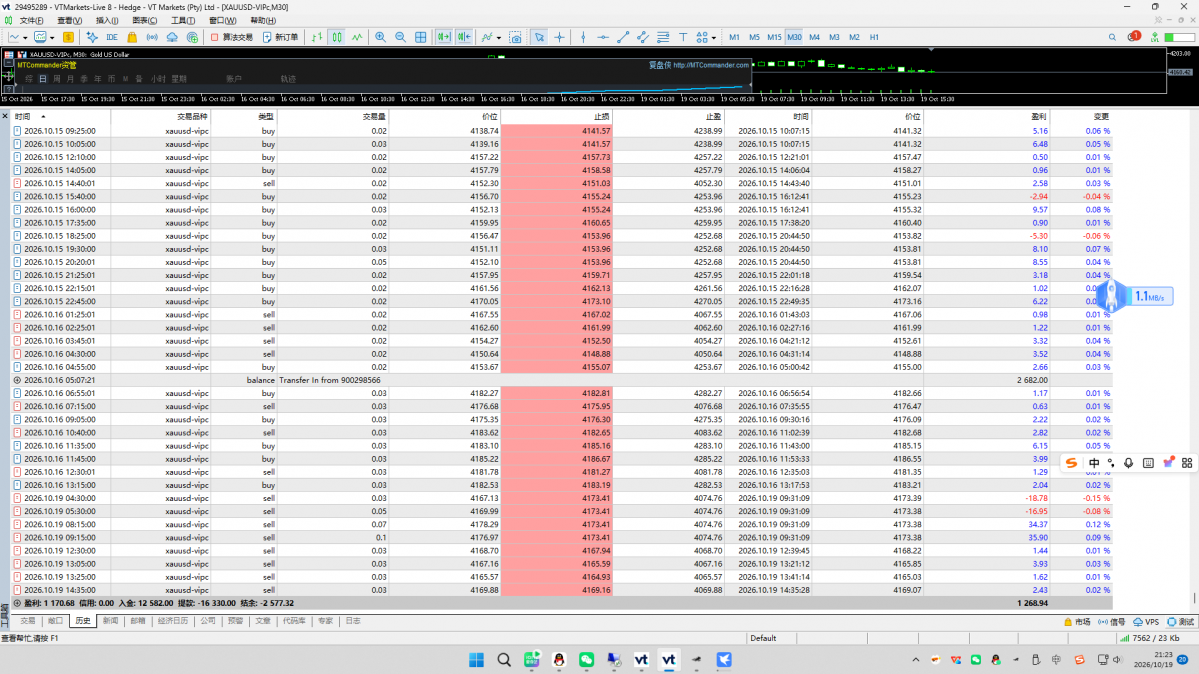Viewport: 1199px width, 674px height.
Task: Expand the shapes objects dropdown arrow
Action: [x=713, y=37]
